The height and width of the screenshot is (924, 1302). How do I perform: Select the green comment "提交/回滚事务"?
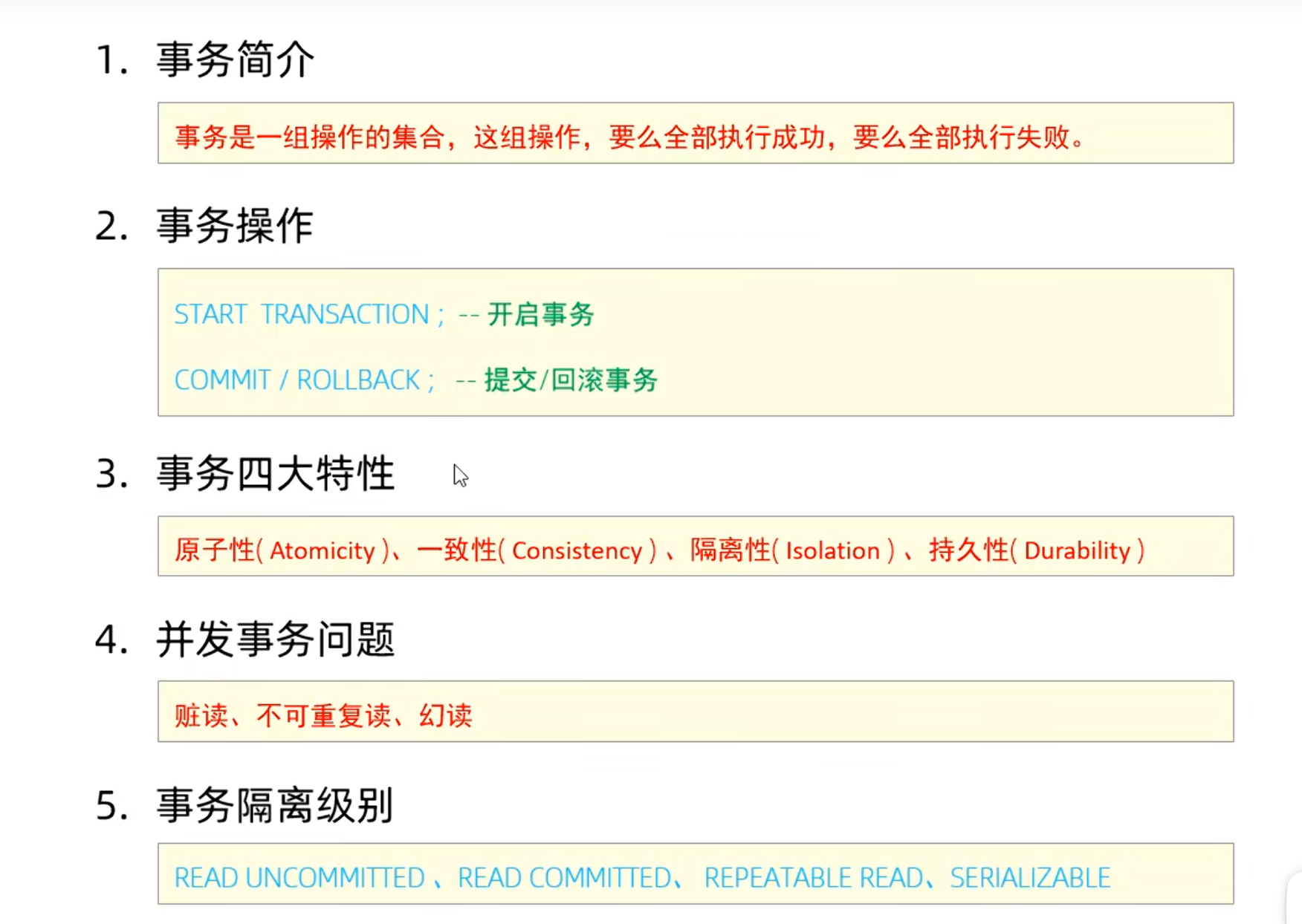(571, 380)
